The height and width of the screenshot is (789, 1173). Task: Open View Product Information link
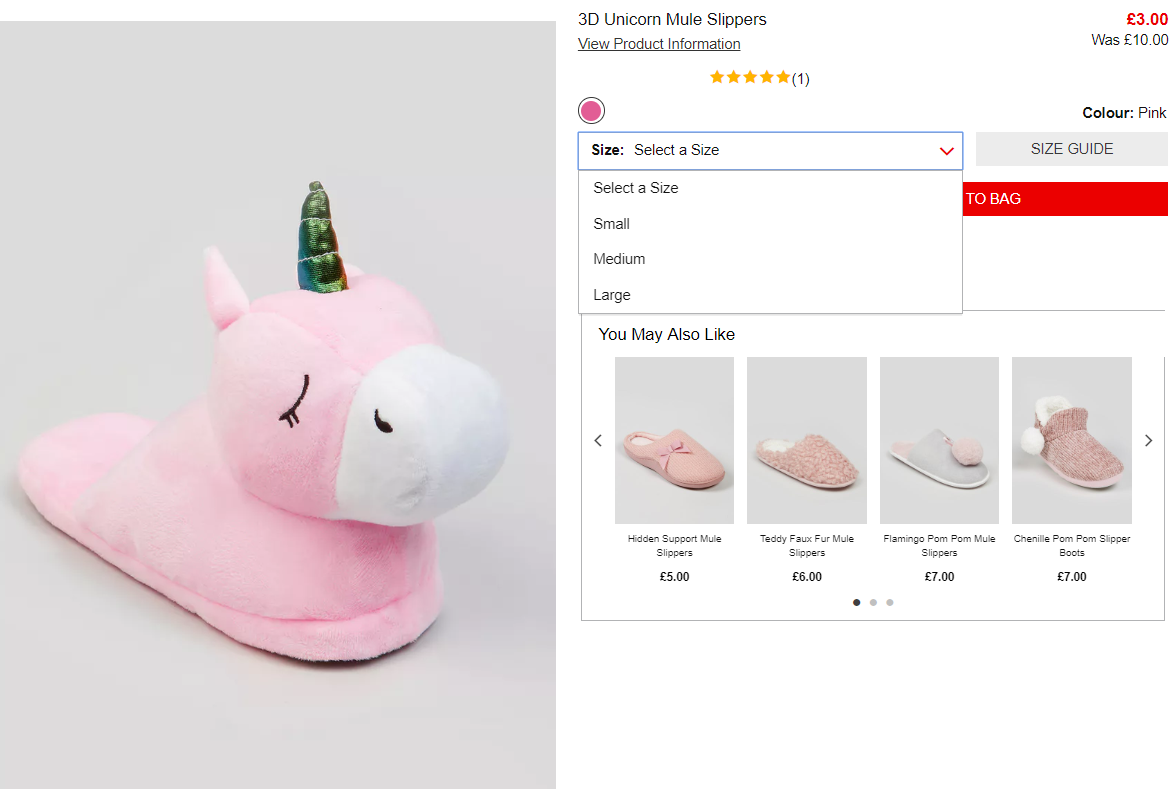click(659, 44)
